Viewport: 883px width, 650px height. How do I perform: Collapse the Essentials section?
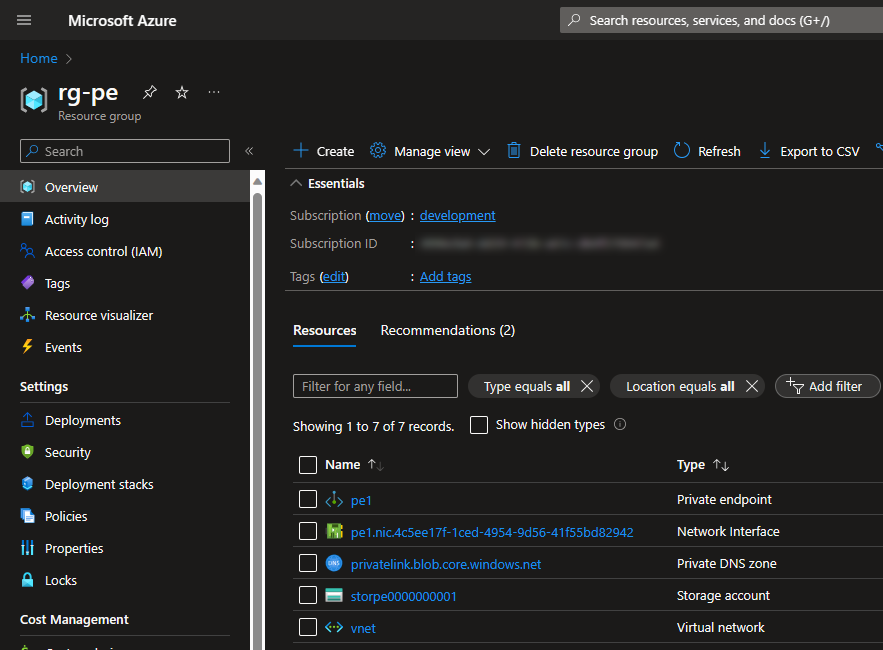(x=296, y=183)
